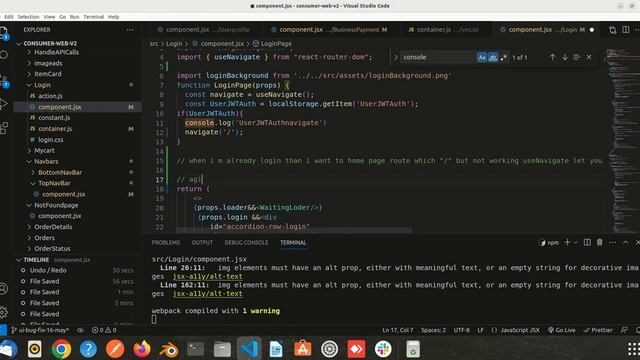Screen dimensions: 640x360
Task: Open action.js in Login folder
Action: 50,96
